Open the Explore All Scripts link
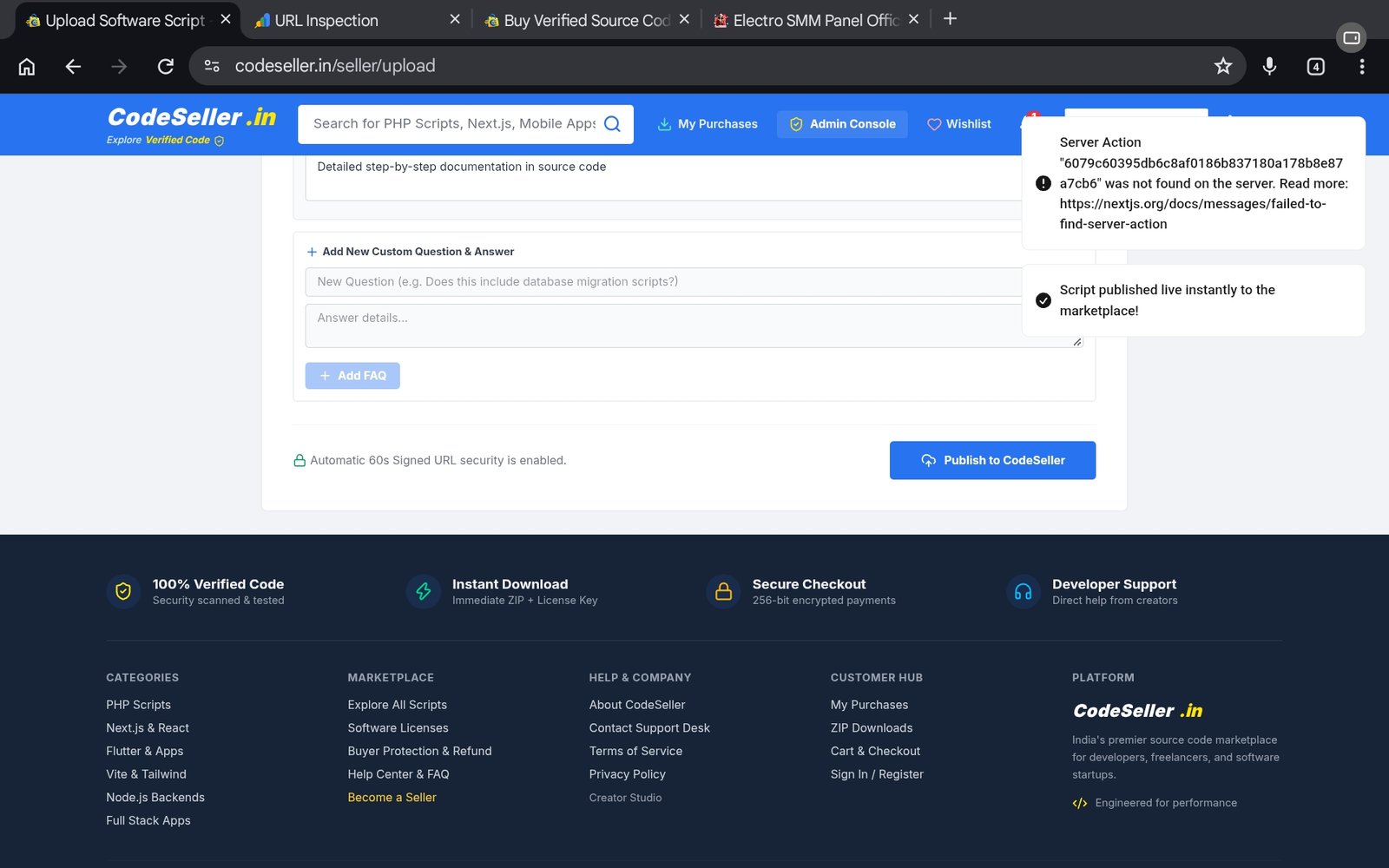 [397, 705]
